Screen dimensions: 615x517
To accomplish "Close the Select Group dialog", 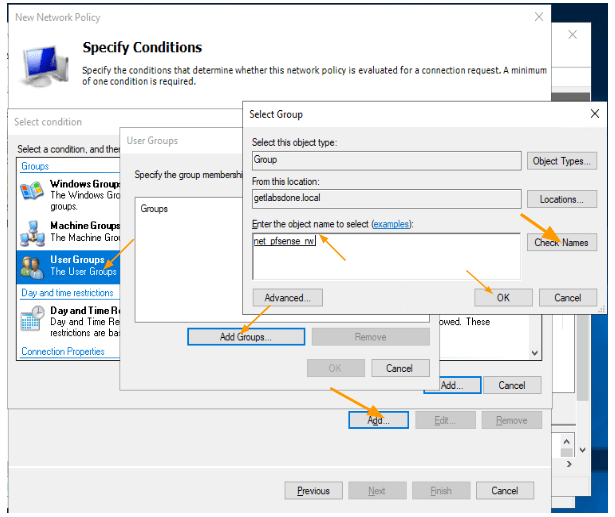I will [x=595, y=114].
